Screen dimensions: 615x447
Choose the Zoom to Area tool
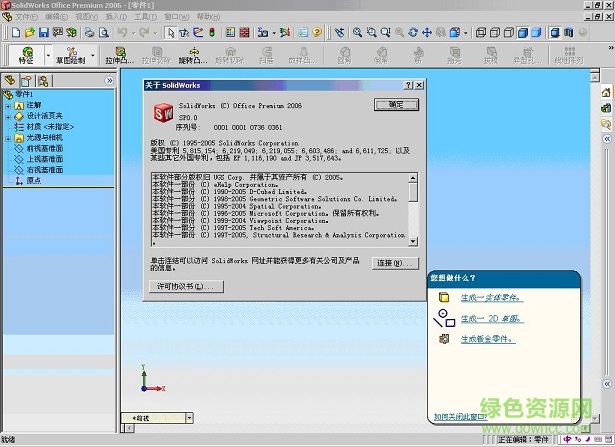pos(371,33)
